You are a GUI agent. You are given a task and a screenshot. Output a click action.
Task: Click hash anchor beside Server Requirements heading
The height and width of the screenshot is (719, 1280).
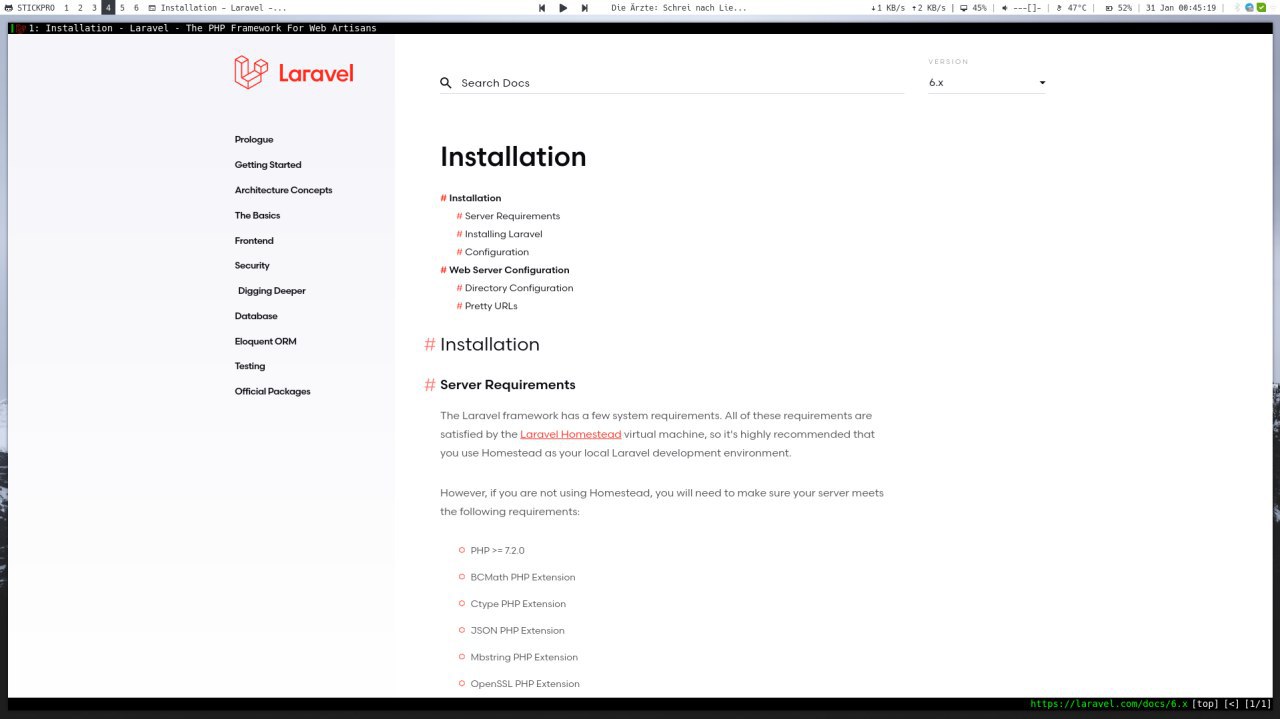click(430, 385)
